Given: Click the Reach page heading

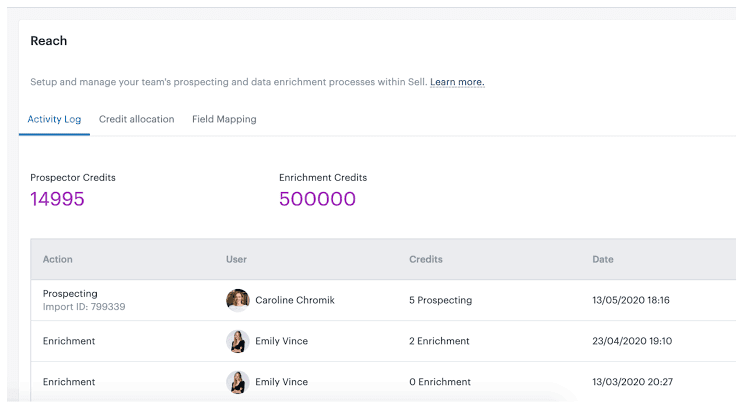Looking at the screenshot, I should 49,41.
